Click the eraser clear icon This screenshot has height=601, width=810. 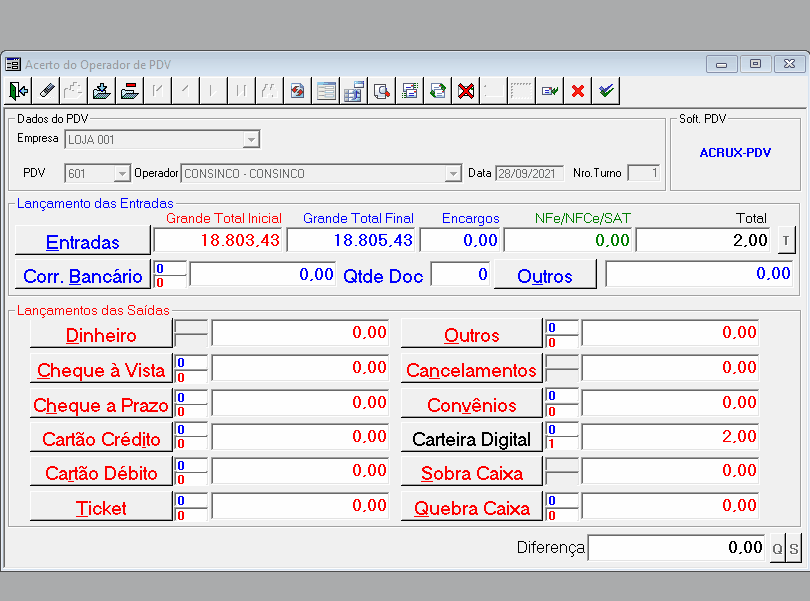[x=46, y=91]
